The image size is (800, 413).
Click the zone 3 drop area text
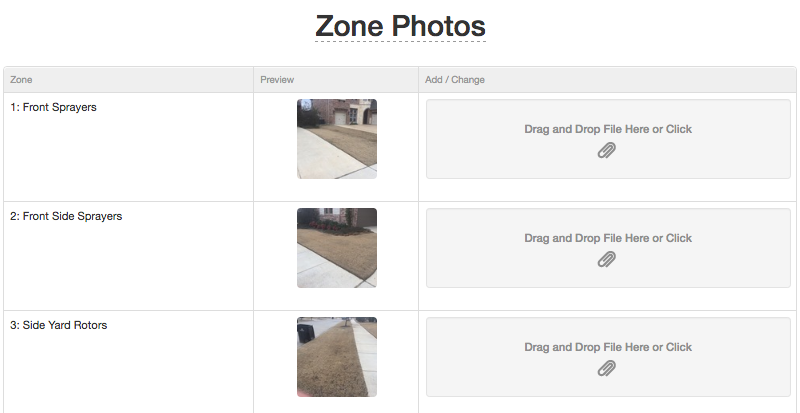pos(608,347)
